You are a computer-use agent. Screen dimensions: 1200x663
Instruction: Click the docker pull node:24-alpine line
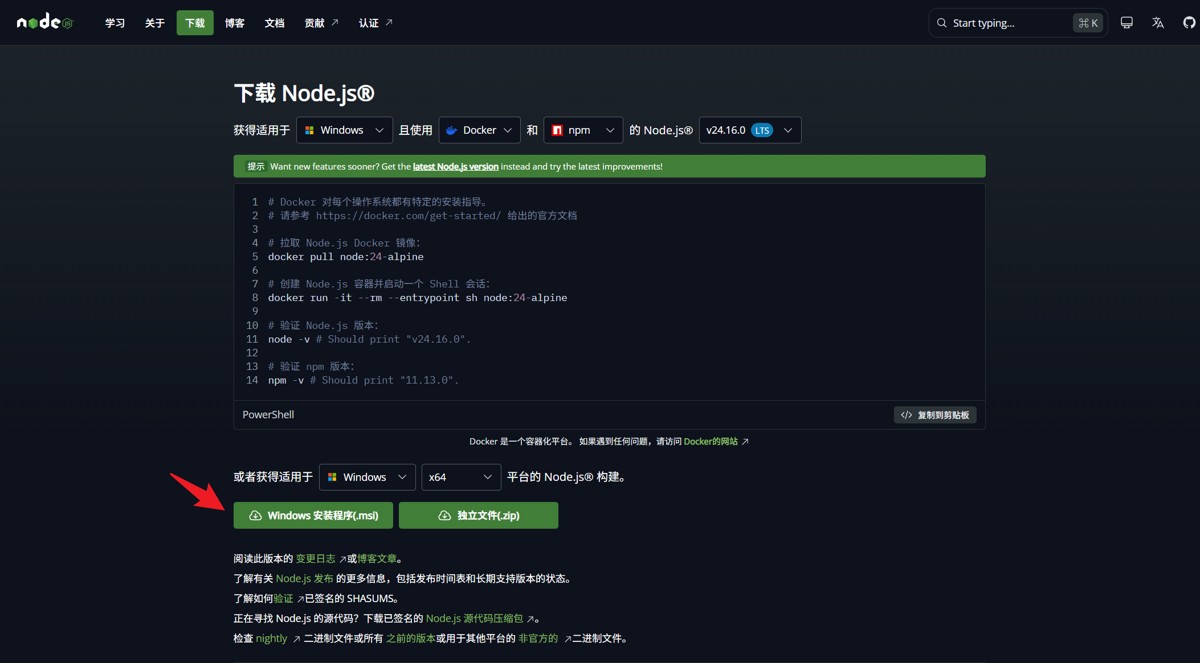[x=346, y=257]
